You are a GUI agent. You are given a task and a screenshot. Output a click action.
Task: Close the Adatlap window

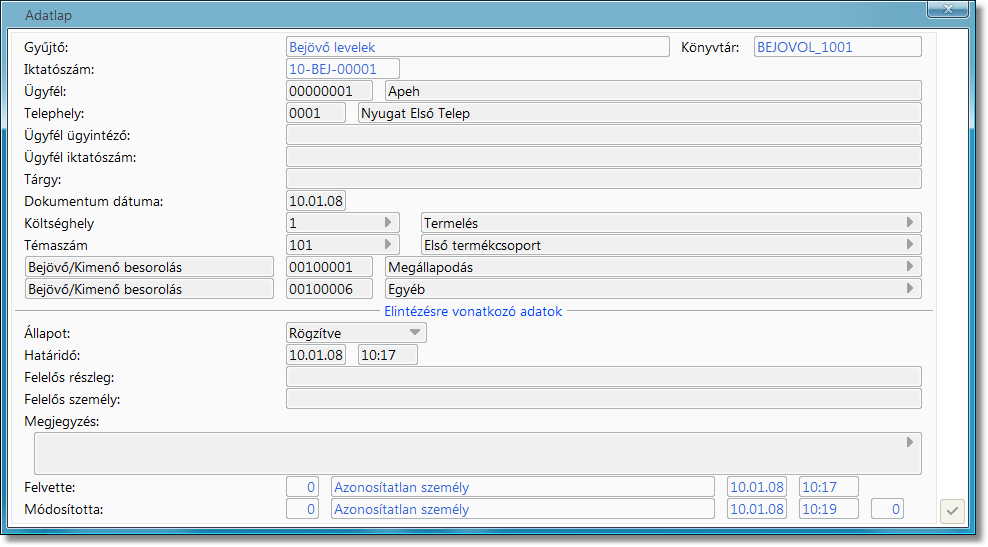[945, 10]
